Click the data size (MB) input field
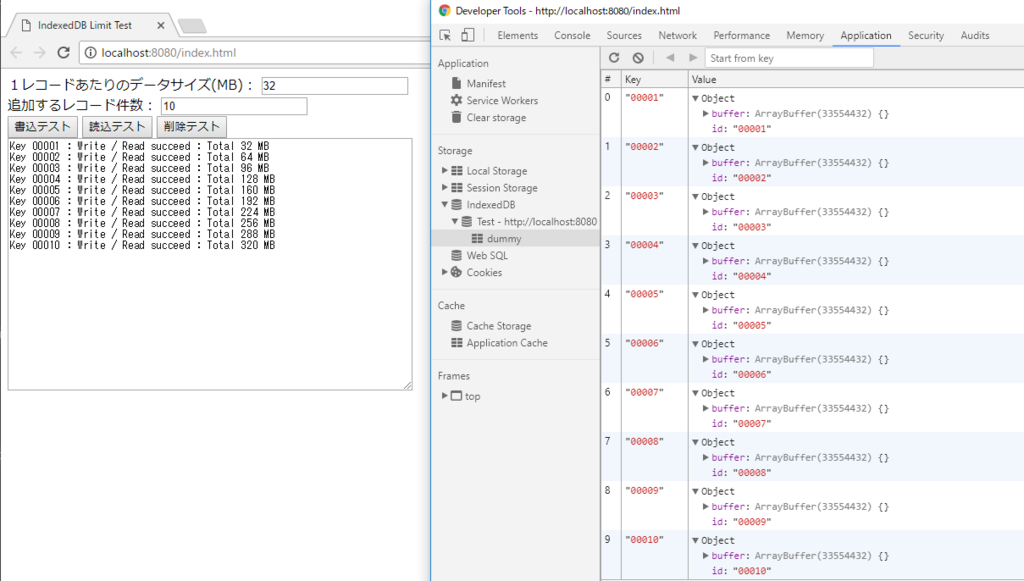 334,86
